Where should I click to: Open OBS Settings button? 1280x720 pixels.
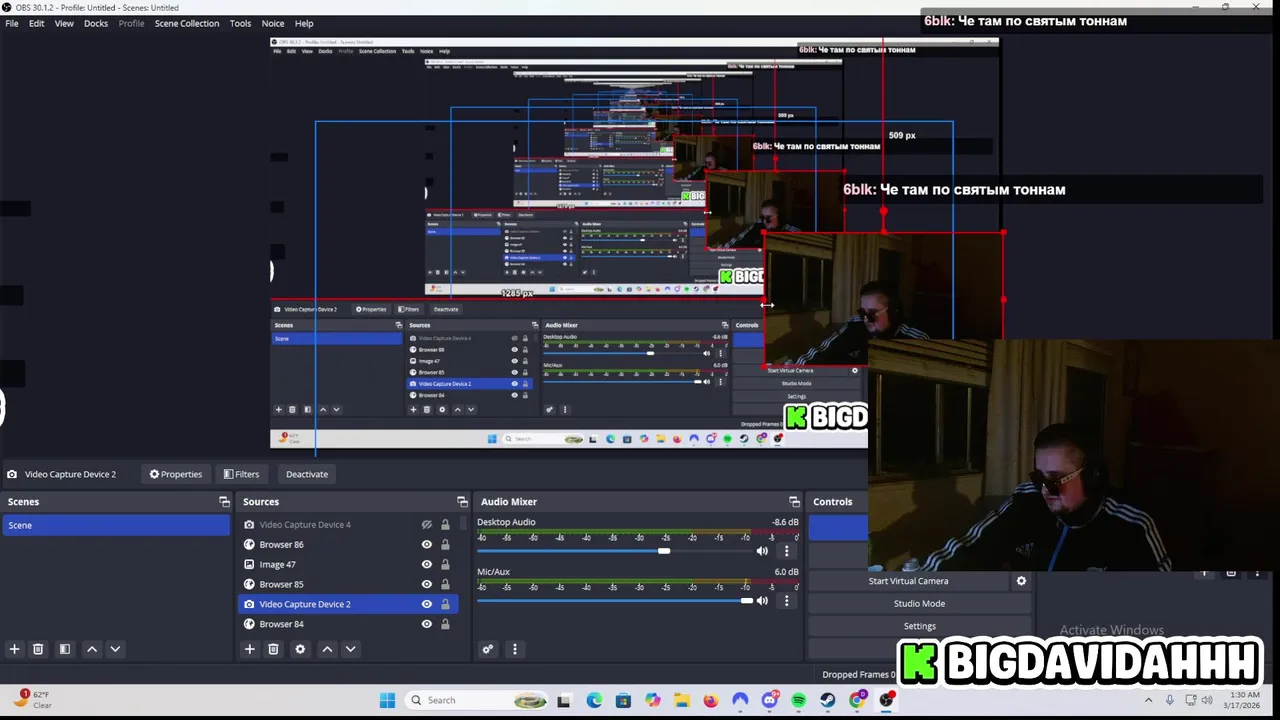919,626
